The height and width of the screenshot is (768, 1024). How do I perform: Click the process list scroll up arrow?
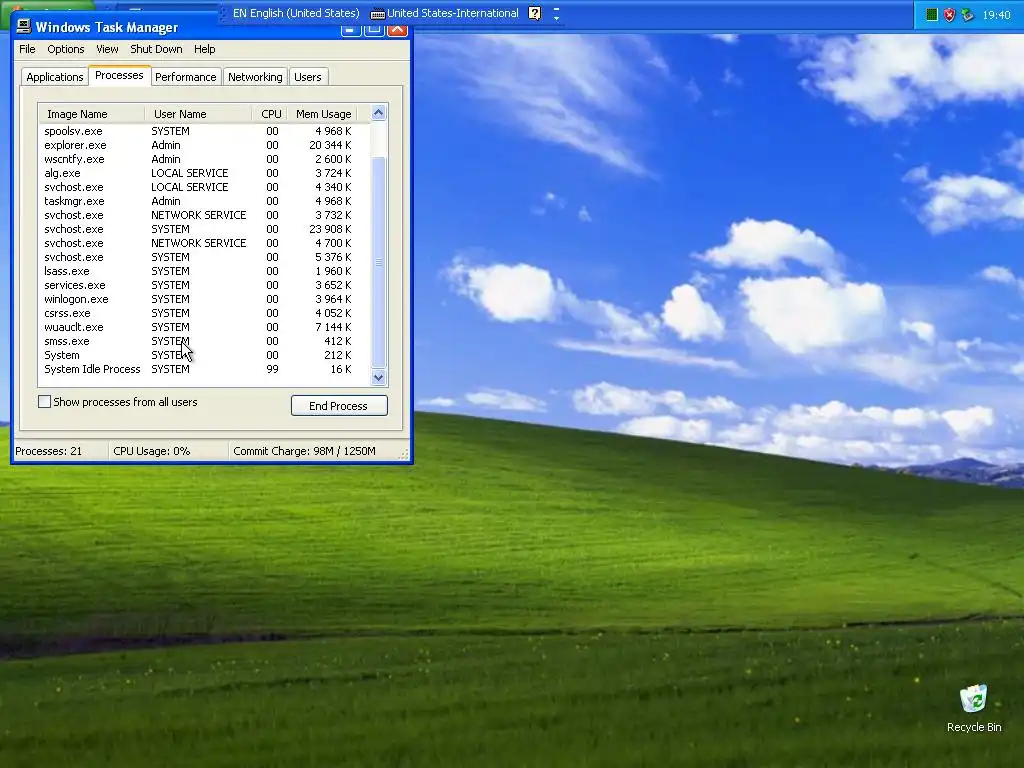(378, 113)
